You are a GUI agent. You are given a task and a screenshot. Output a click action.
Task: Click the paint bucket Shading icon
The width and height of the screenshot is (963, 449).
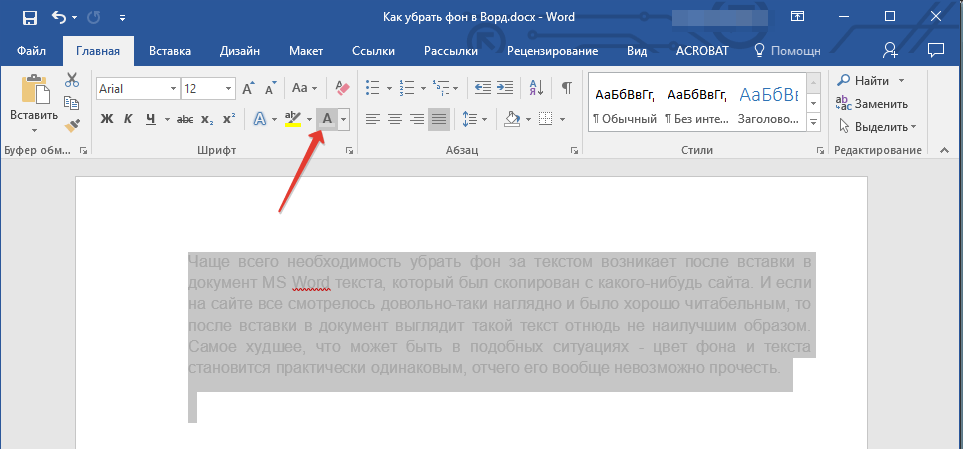coord(512,119)
